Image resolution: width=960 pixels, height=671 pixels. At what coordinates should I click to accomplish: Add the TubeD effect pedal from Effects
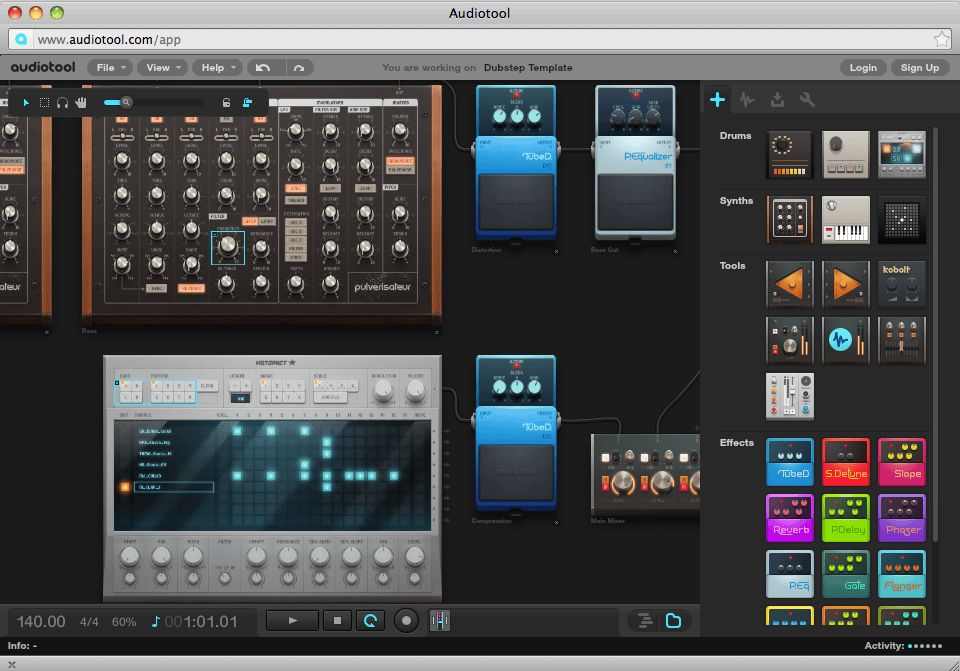pos(789,461)
